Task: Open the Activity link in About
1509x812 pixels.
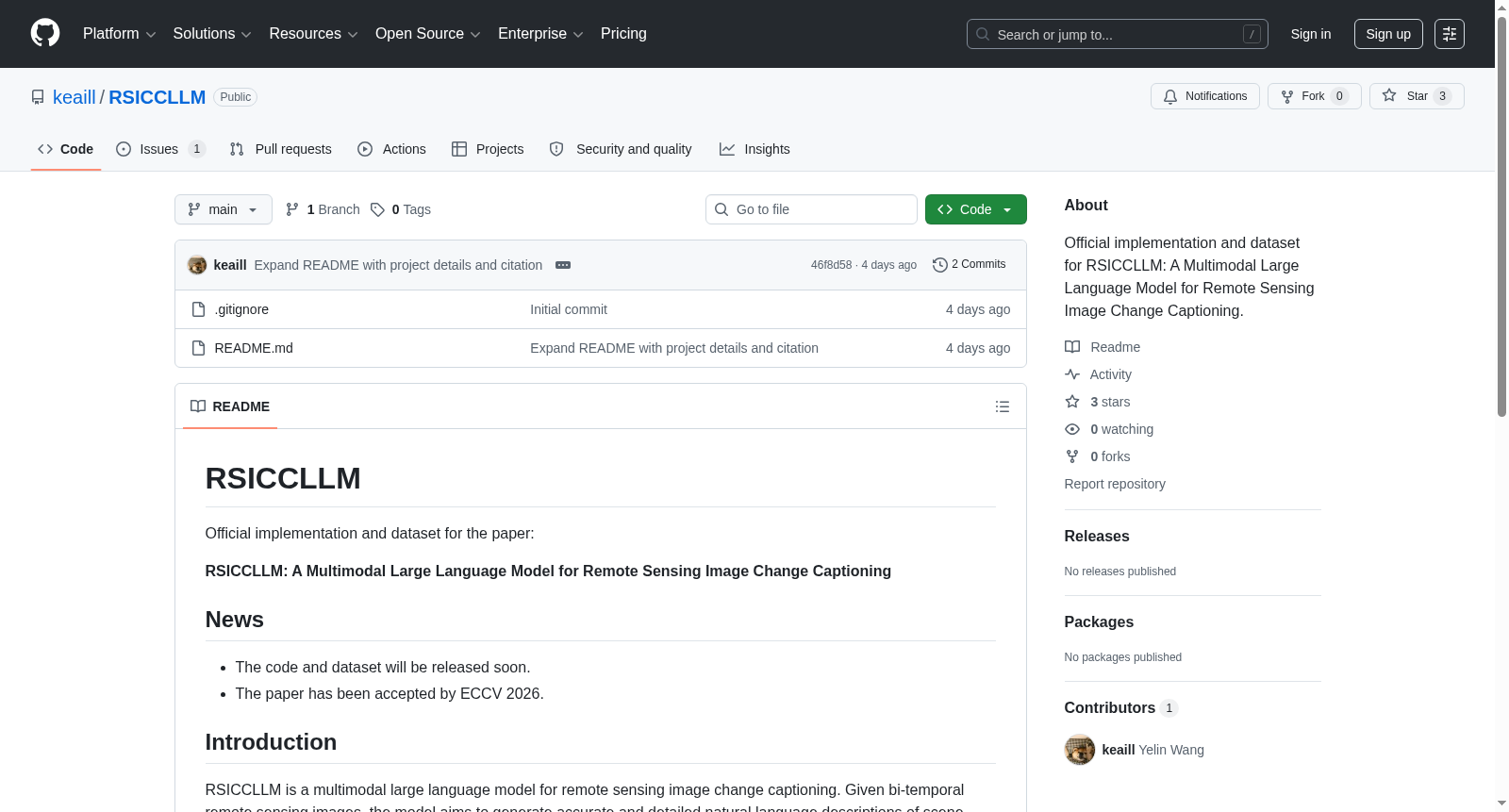Action: (1098, 374)
